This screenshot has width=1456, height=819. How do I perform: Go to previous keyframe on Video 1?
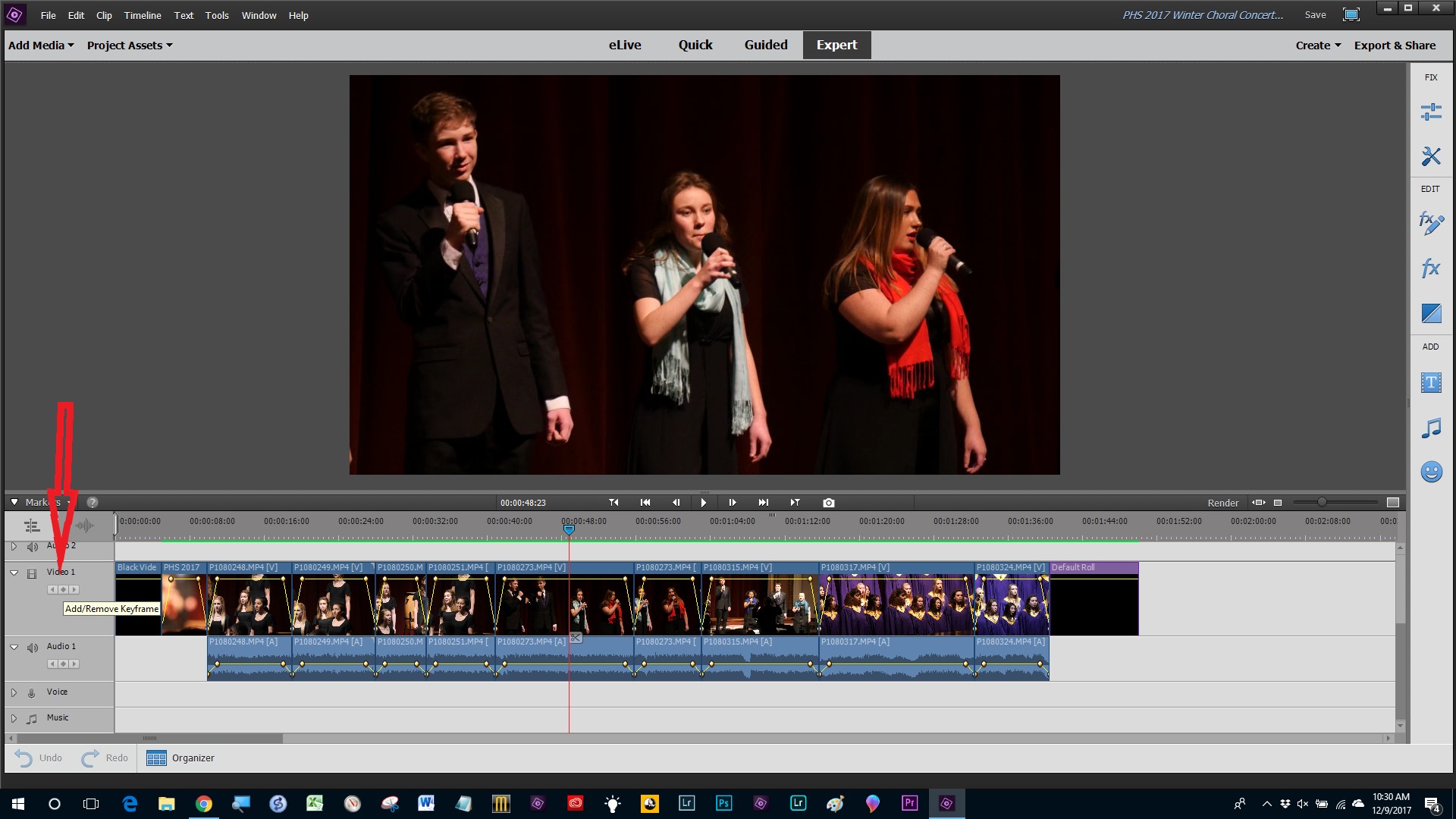(53, 590)
